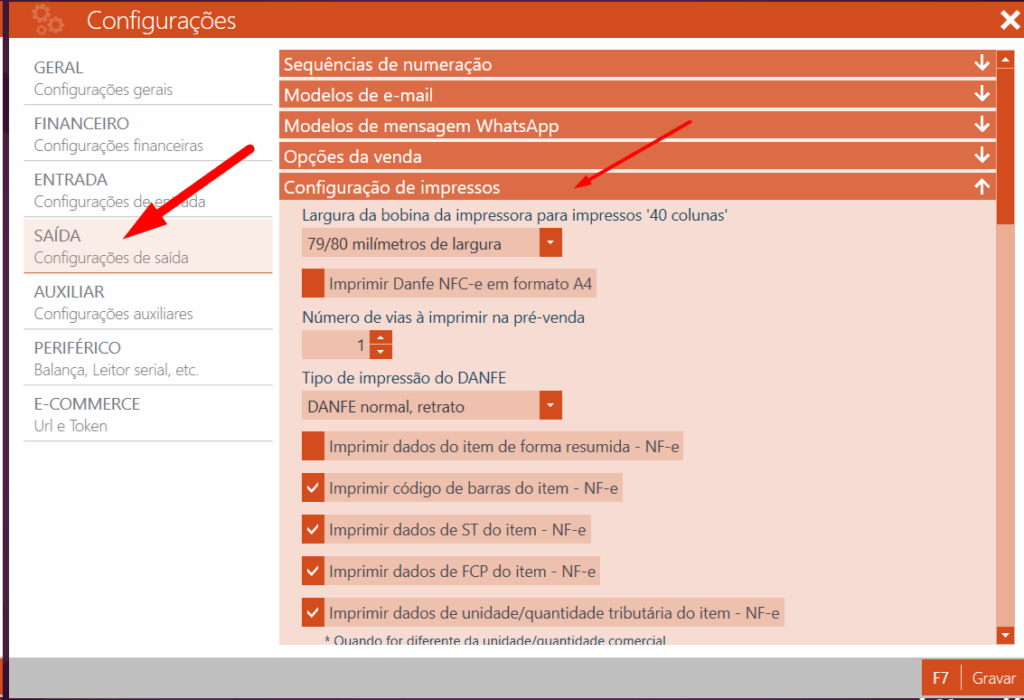Expand Modelos de e-mail section arrow
The width and height of the screenshot is (1024, 700).
(981, 96)
